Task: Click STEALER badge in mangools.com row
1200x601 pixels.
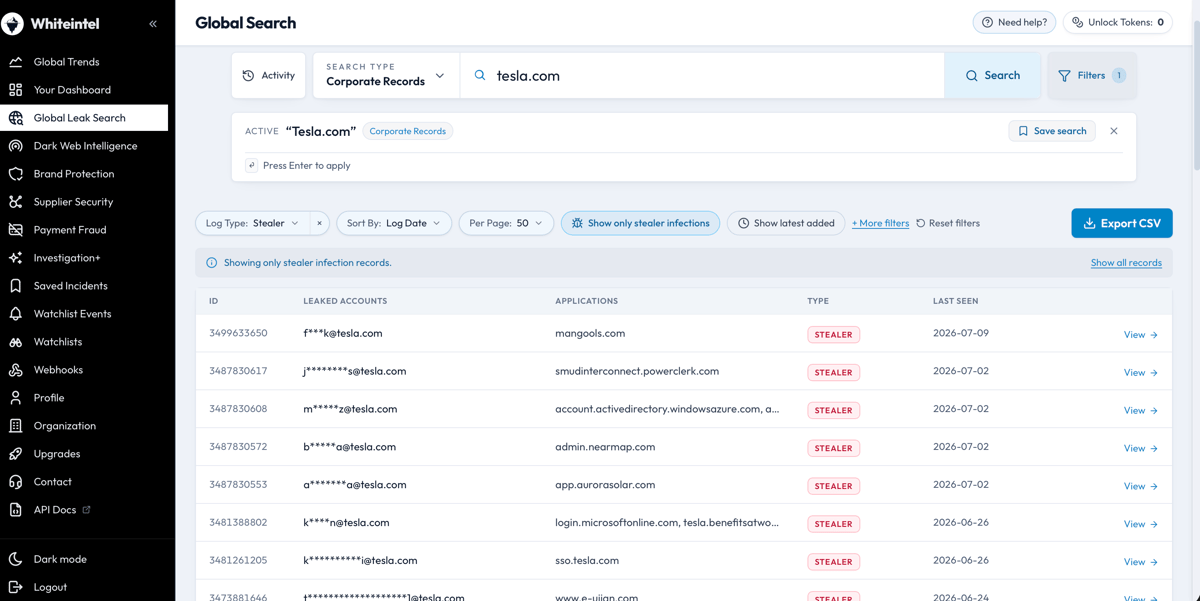Action: (833, 335)
